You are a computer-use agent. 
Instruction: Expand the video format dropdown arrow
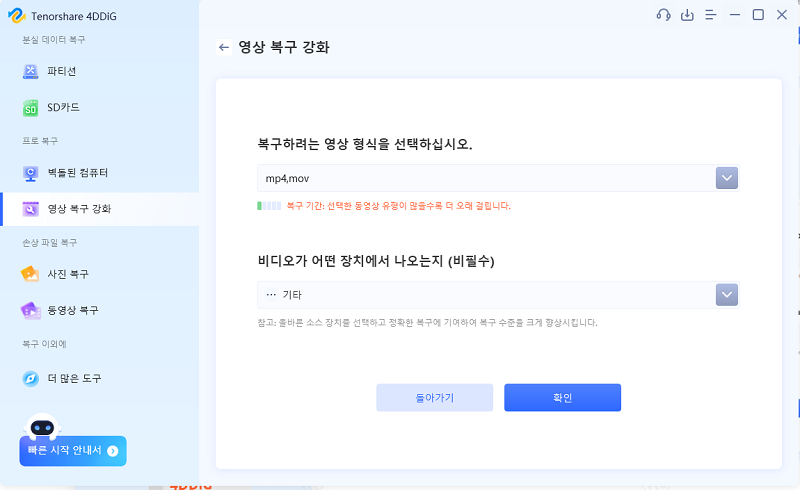pos(727,178)
